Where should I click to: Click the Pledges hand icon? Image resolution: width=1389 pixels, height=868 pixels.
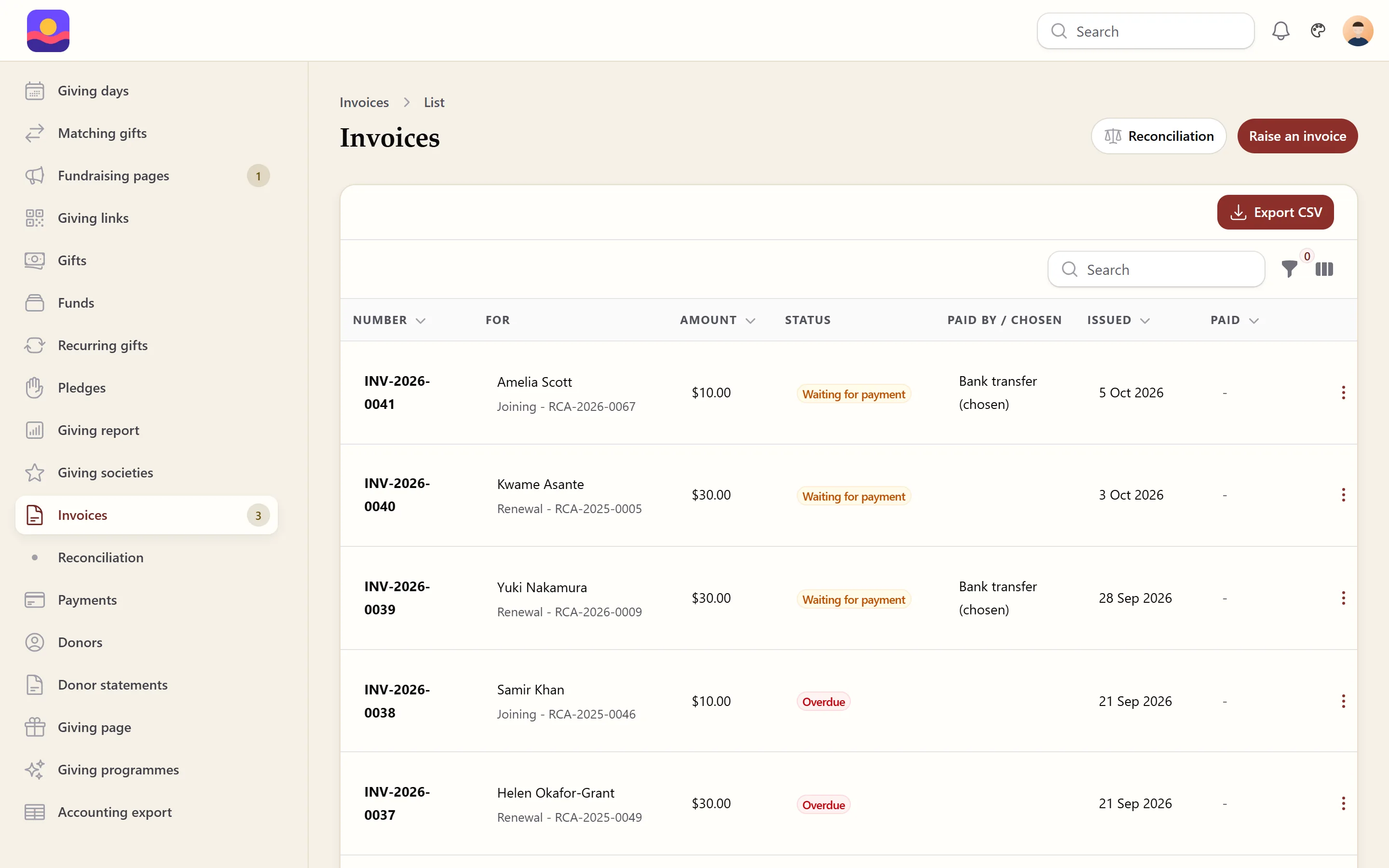[x=34, y=388]
